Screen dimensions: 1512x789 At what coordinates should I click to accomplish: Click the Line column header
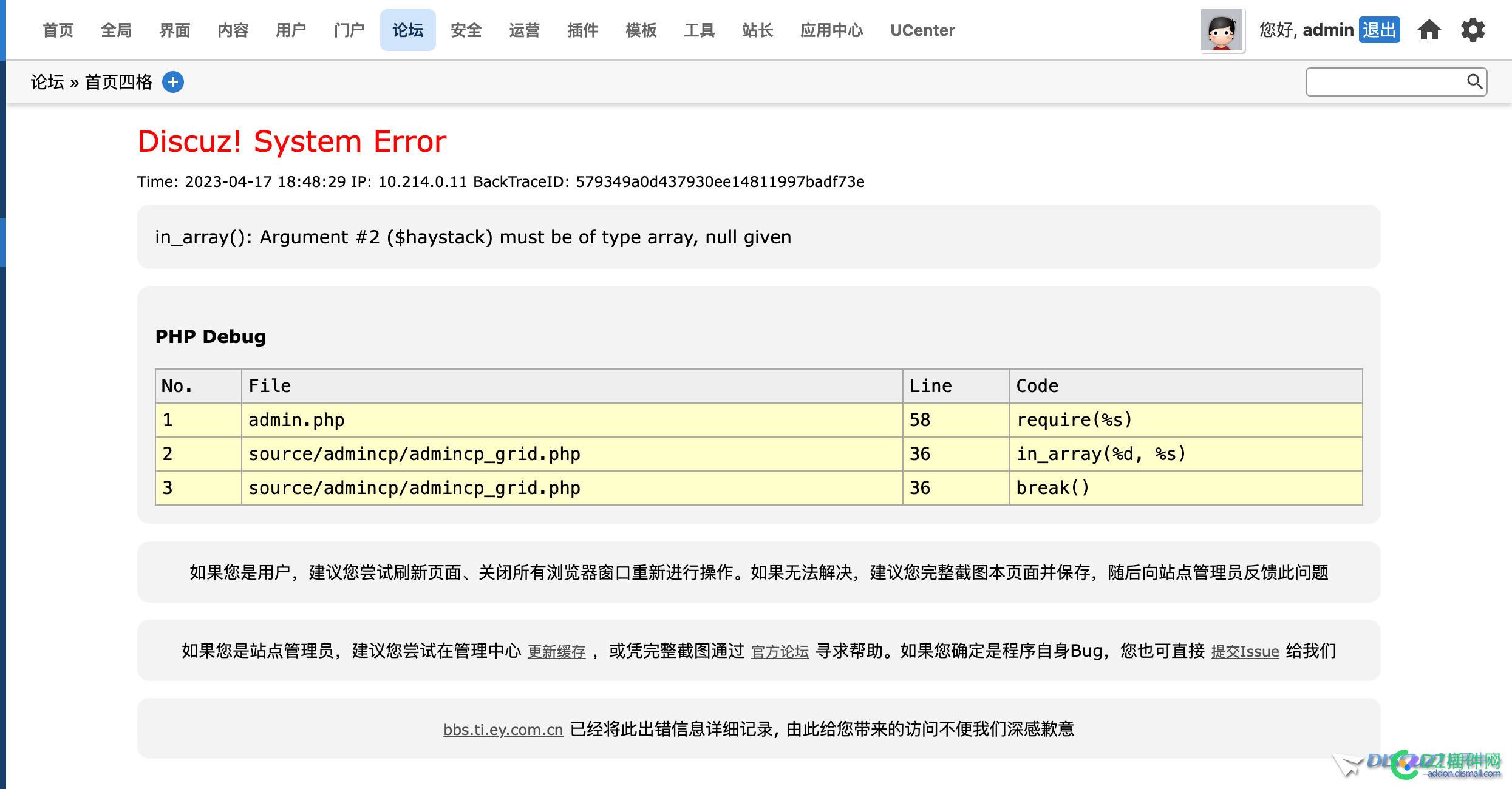(x=956, y=386)
